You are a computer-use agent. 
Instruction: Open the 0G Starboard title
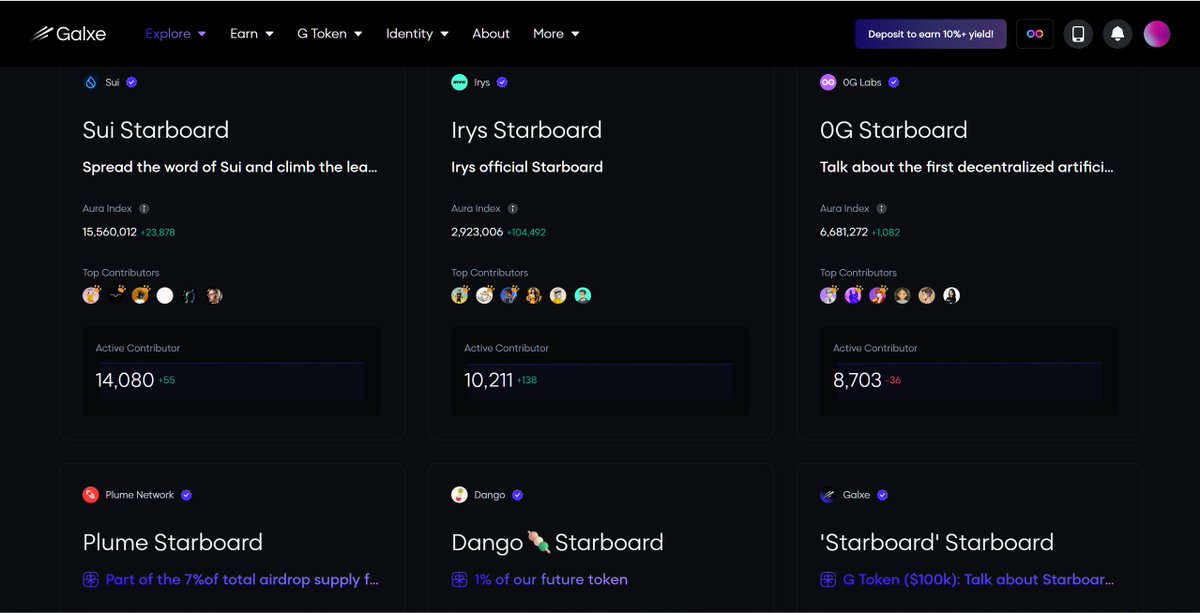pos(894,130)
